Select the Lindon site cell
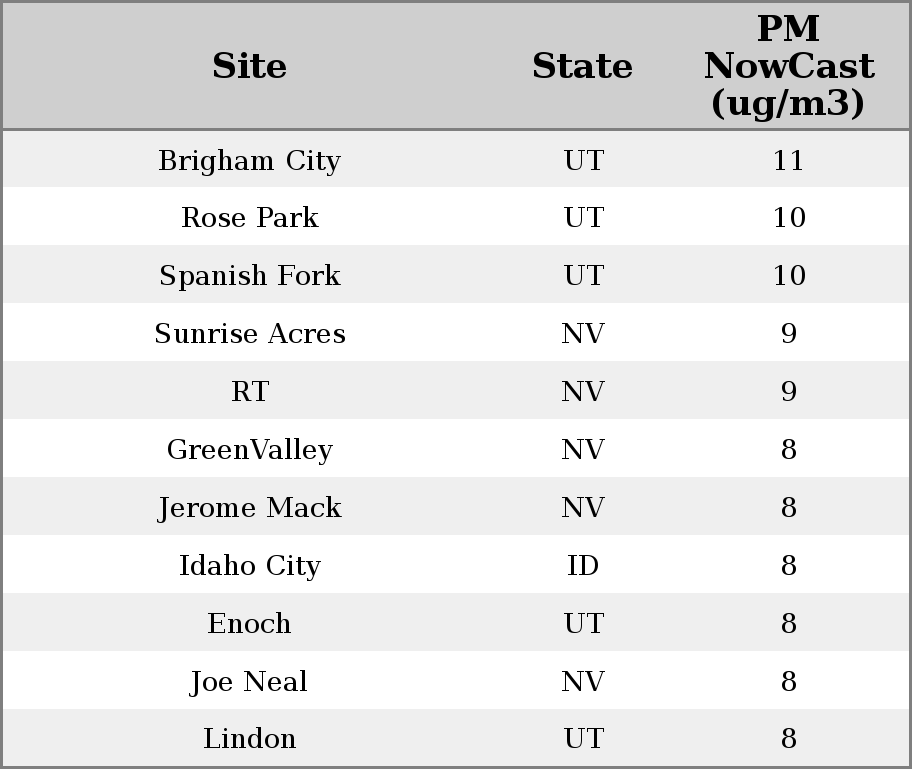Screen dimensions: 912x769 pyautogui.click(x=250, y=739)
